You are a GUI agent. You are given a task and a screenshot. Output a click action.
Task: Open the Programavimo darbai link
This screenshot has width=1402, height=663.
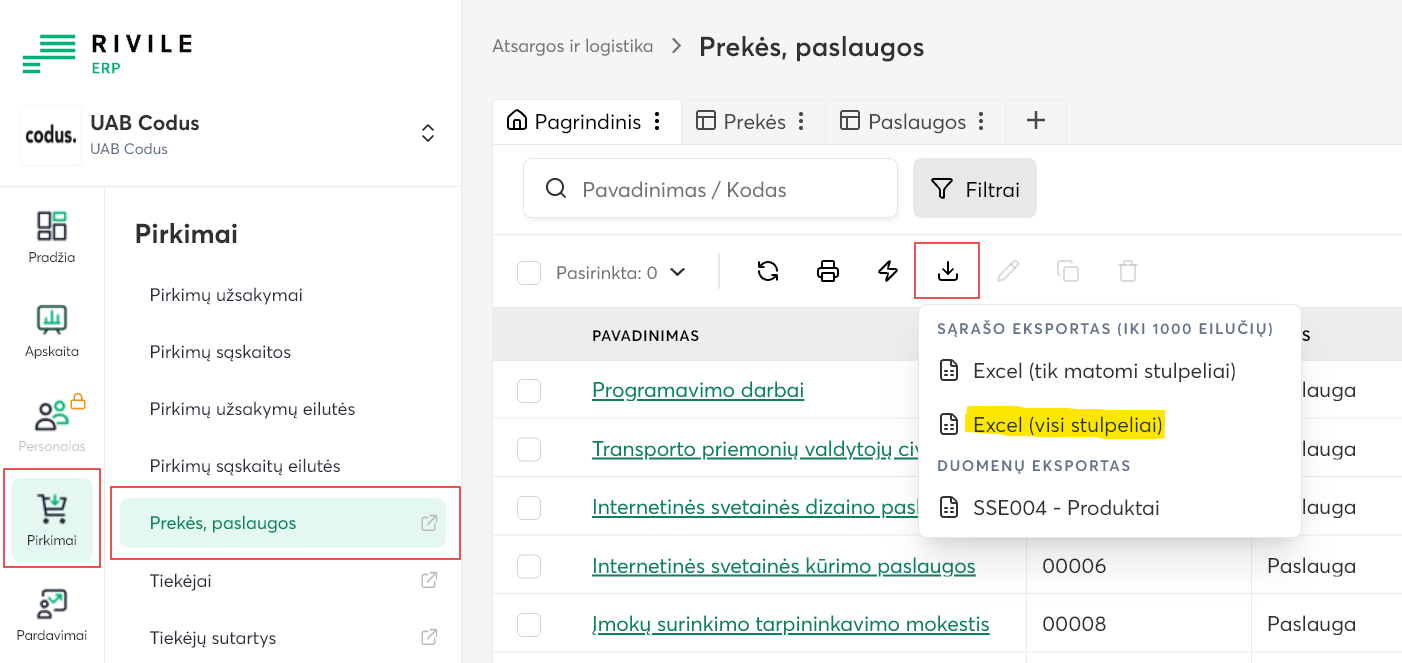tap(698, 390)
